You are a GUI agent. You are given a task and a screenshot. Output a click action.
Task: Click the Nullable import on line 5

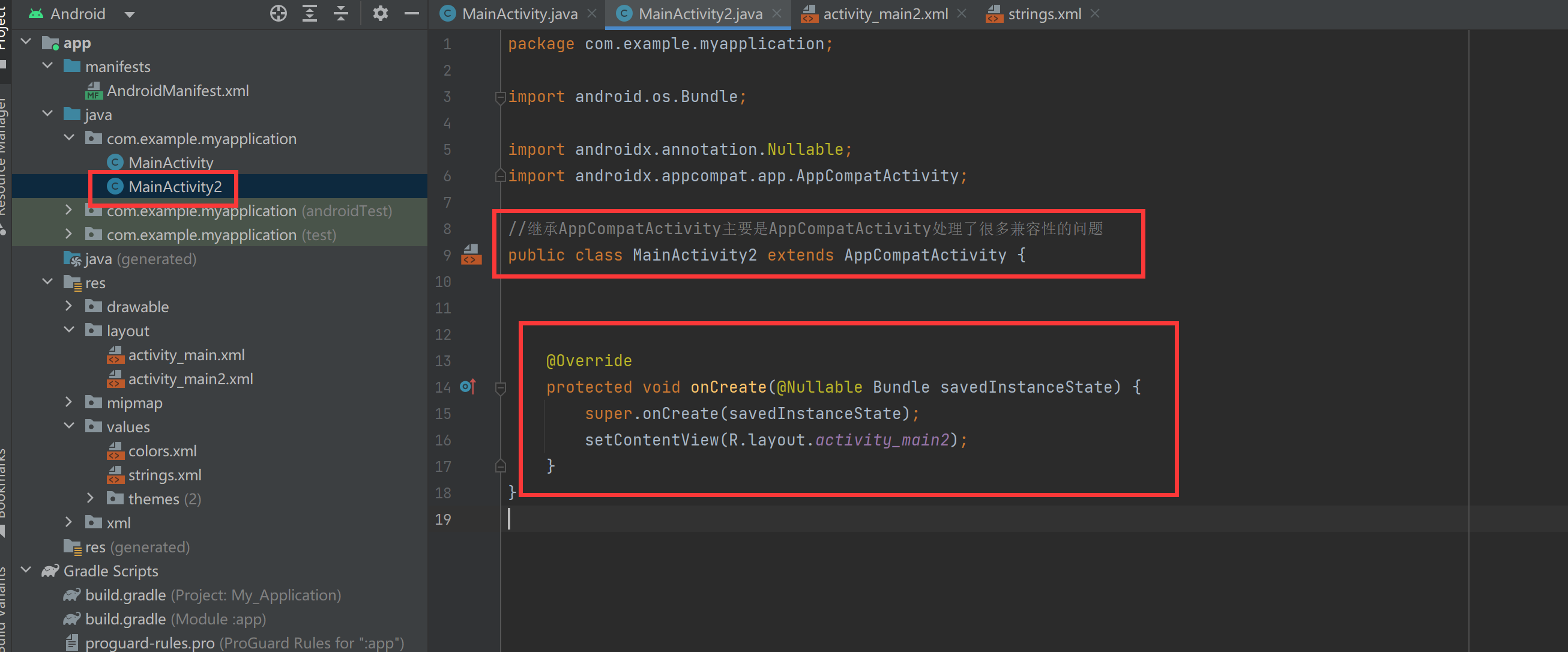click(x=805, y=149)
